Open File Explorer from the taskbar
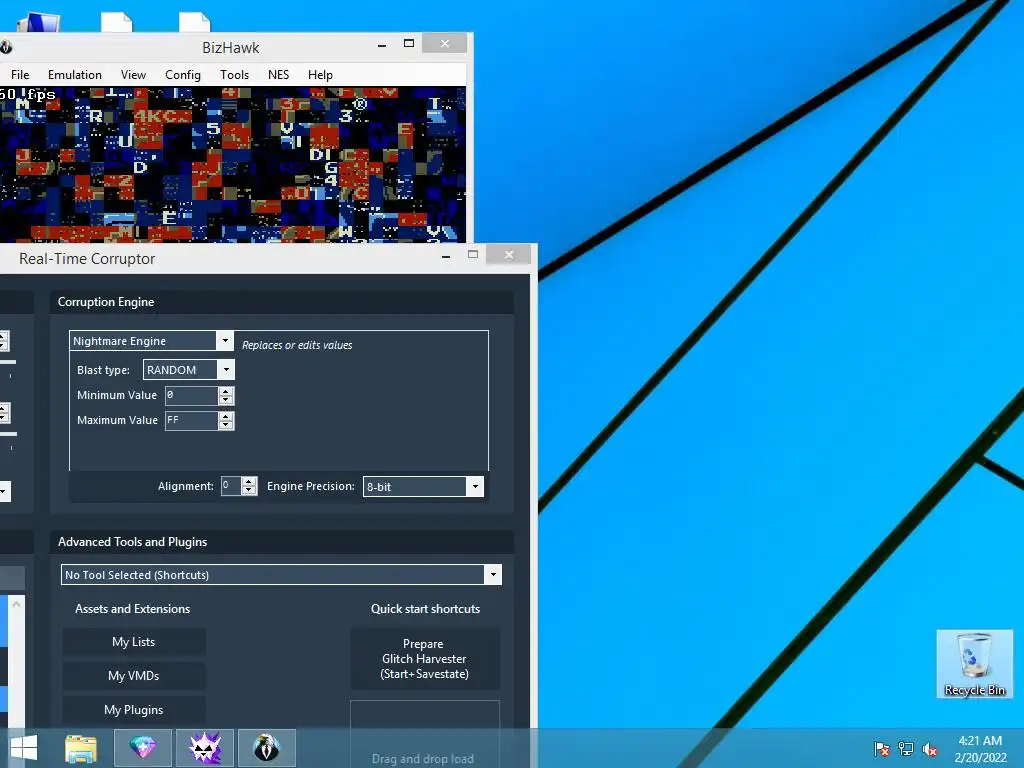1024x768 pixels. (x=81, y=748)
